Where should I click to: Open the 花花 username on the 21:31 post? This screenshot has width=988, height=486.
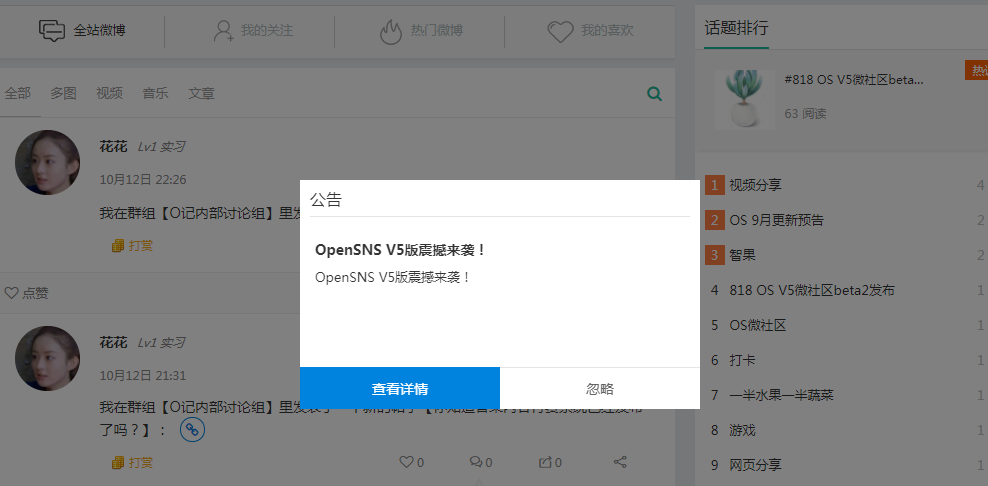click(113, 342)
